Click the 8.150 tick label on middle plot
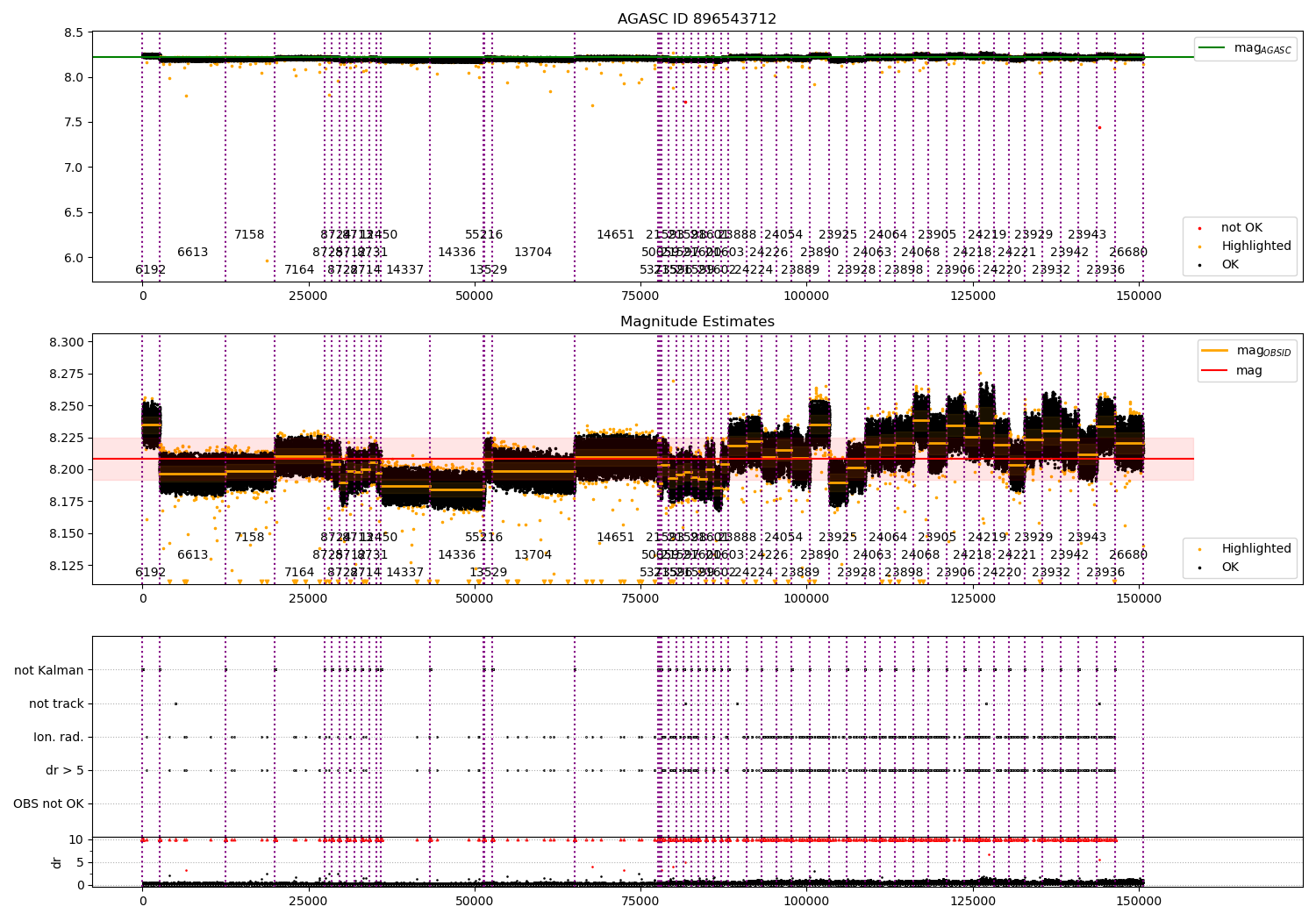The image size is (1316, 921). pos(67,534)
